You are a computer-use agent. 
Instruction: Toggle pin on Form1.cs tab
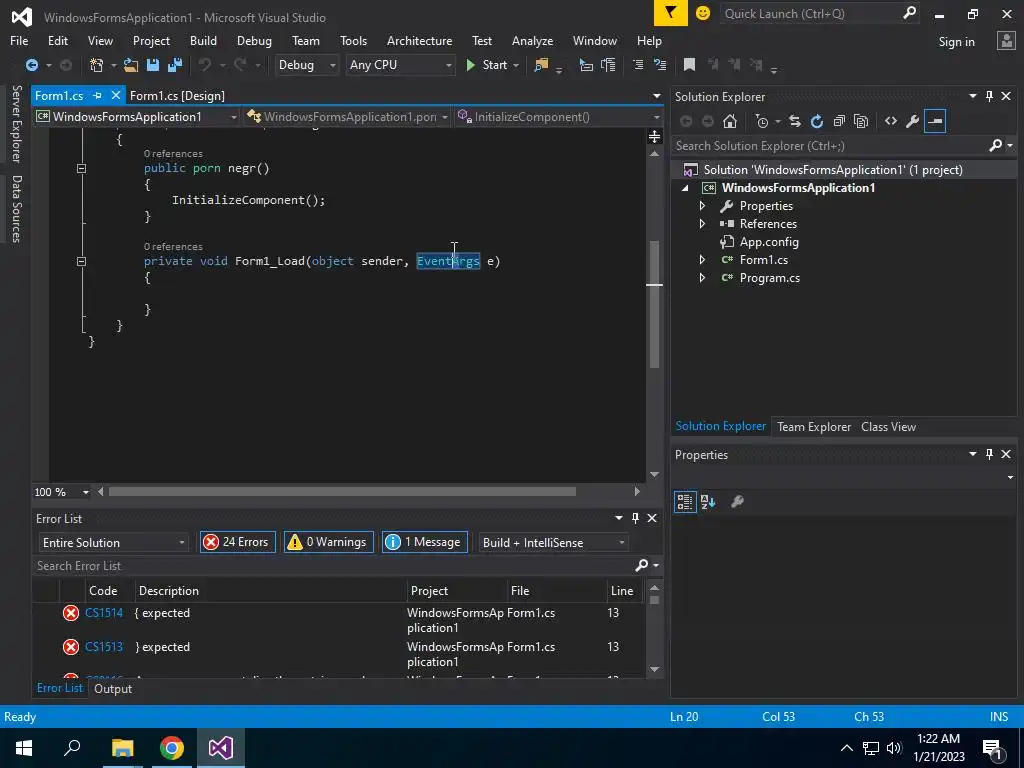coord(97,95)
